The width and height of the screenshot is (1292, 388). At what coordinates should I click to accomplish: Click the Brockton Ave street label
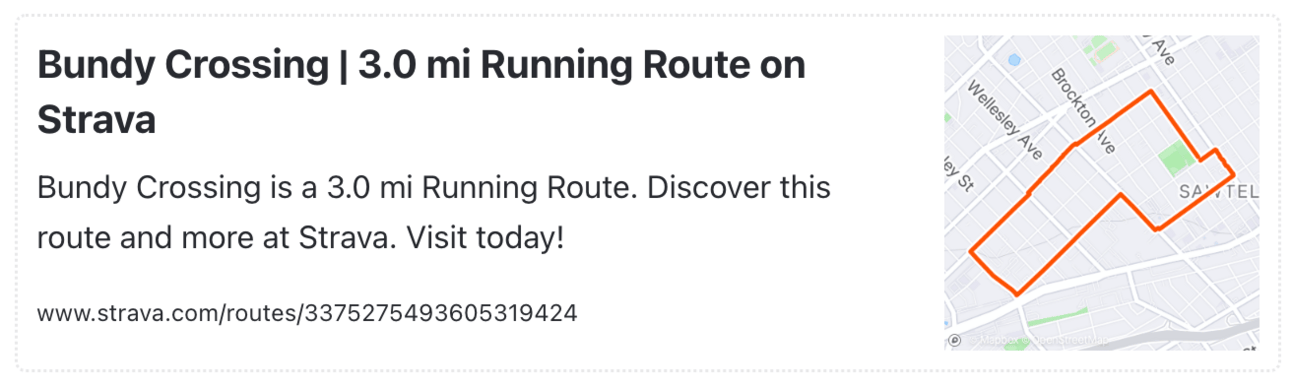coord(1082,111)
